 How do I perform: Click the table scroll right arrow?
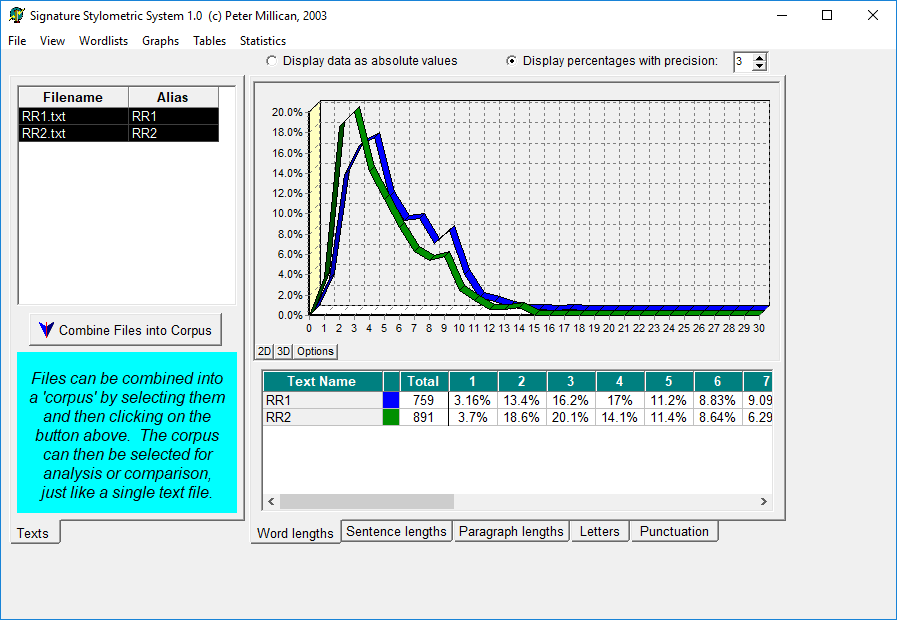coord(764,502)
